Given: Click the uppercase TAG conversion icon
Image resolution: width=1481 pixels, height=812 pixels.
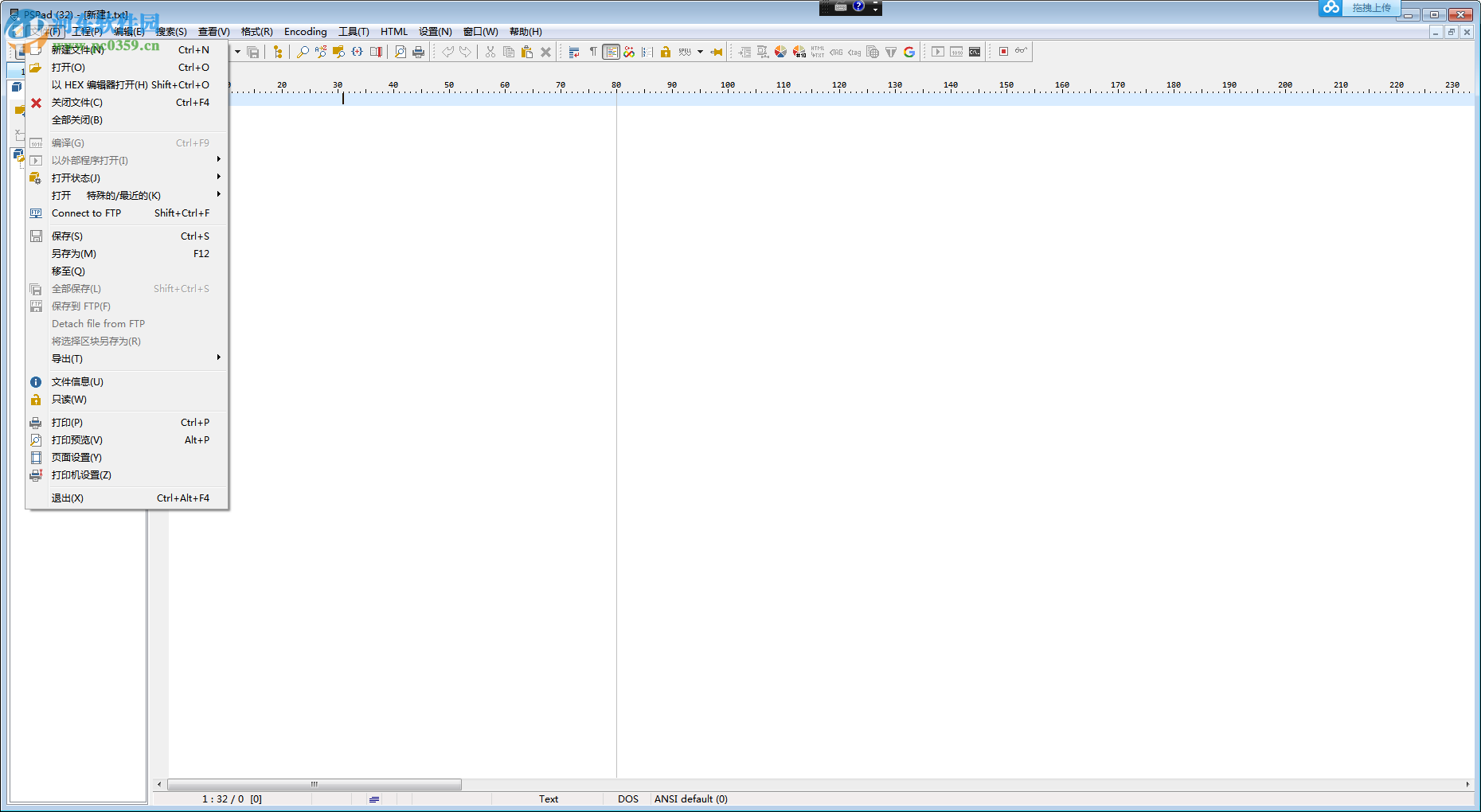Looking at the screenshot, I should tap(836, 53).
